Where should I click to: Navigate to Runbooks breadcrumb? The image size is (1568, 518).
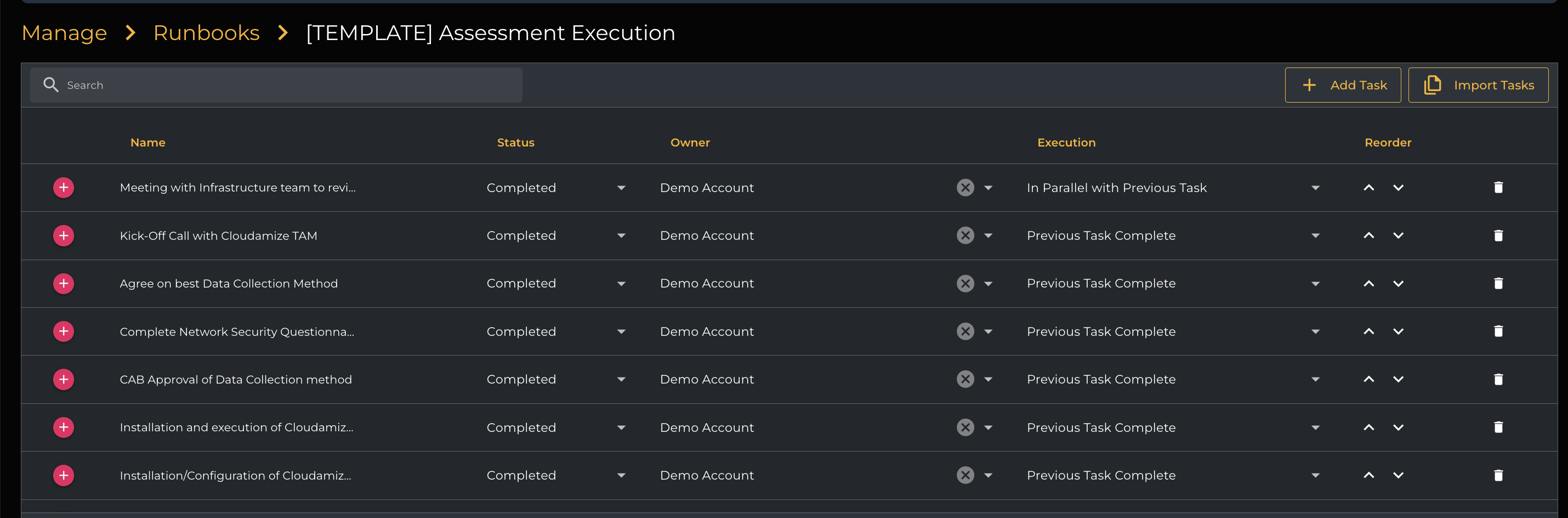point(206,33)
